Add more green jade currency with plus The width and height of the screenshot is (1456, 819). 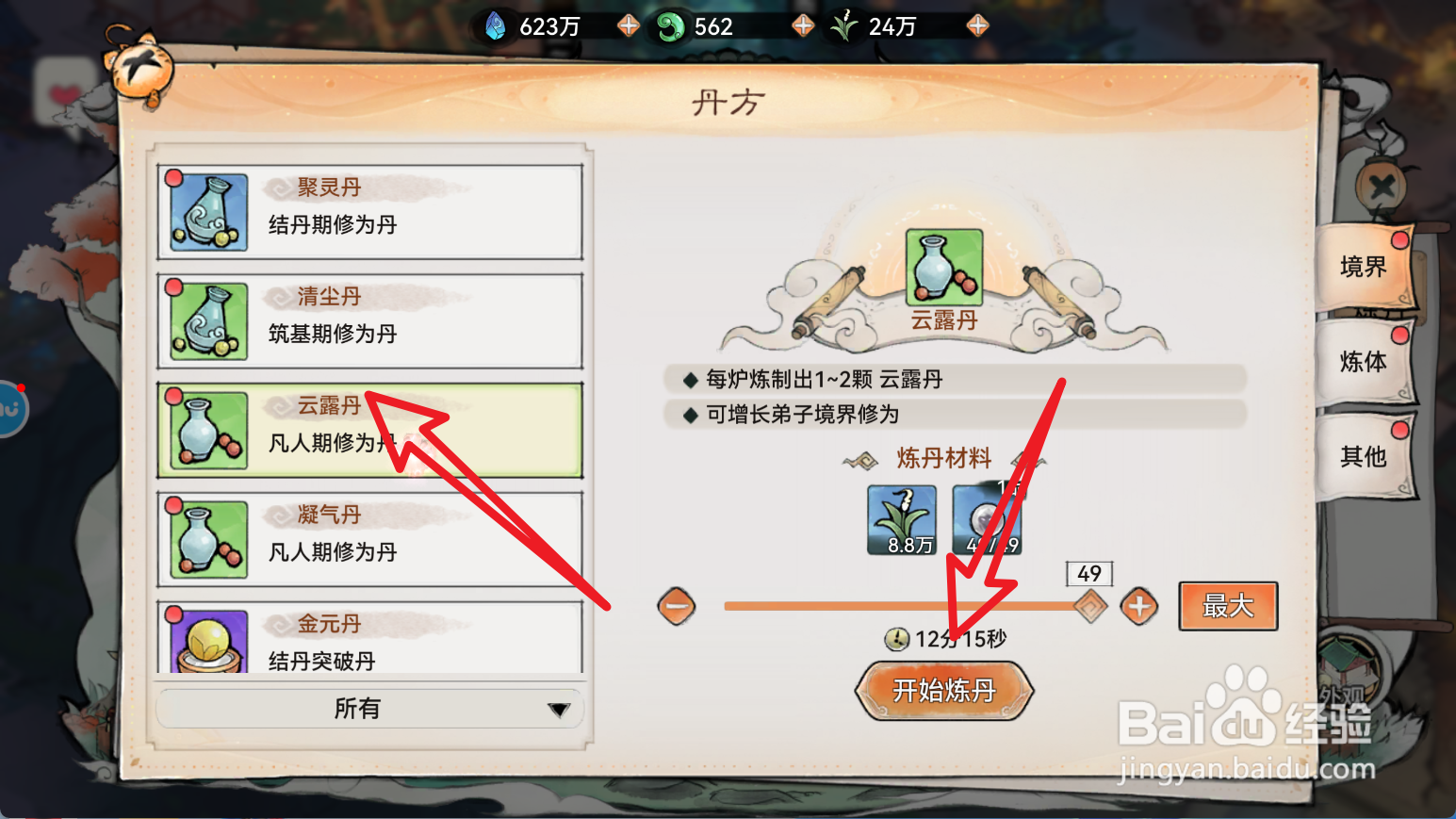(803, 25)
